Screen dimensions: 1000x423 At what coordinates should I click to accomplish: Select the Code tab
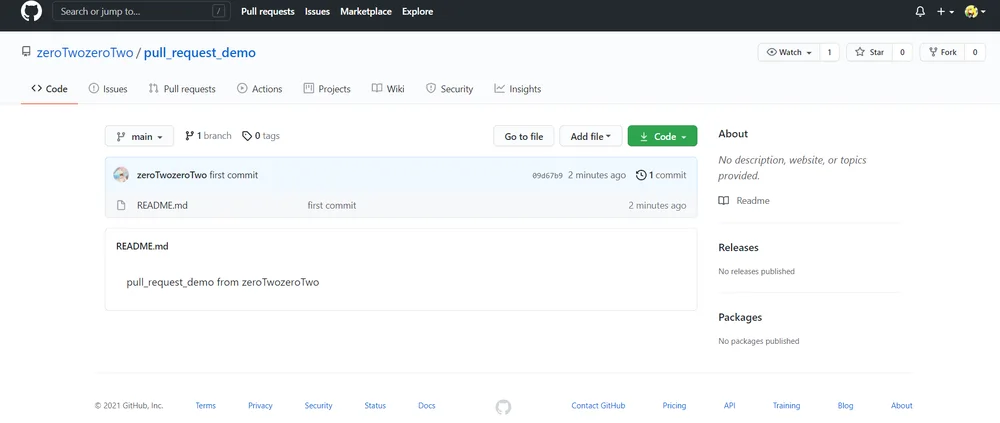point(49,89)
